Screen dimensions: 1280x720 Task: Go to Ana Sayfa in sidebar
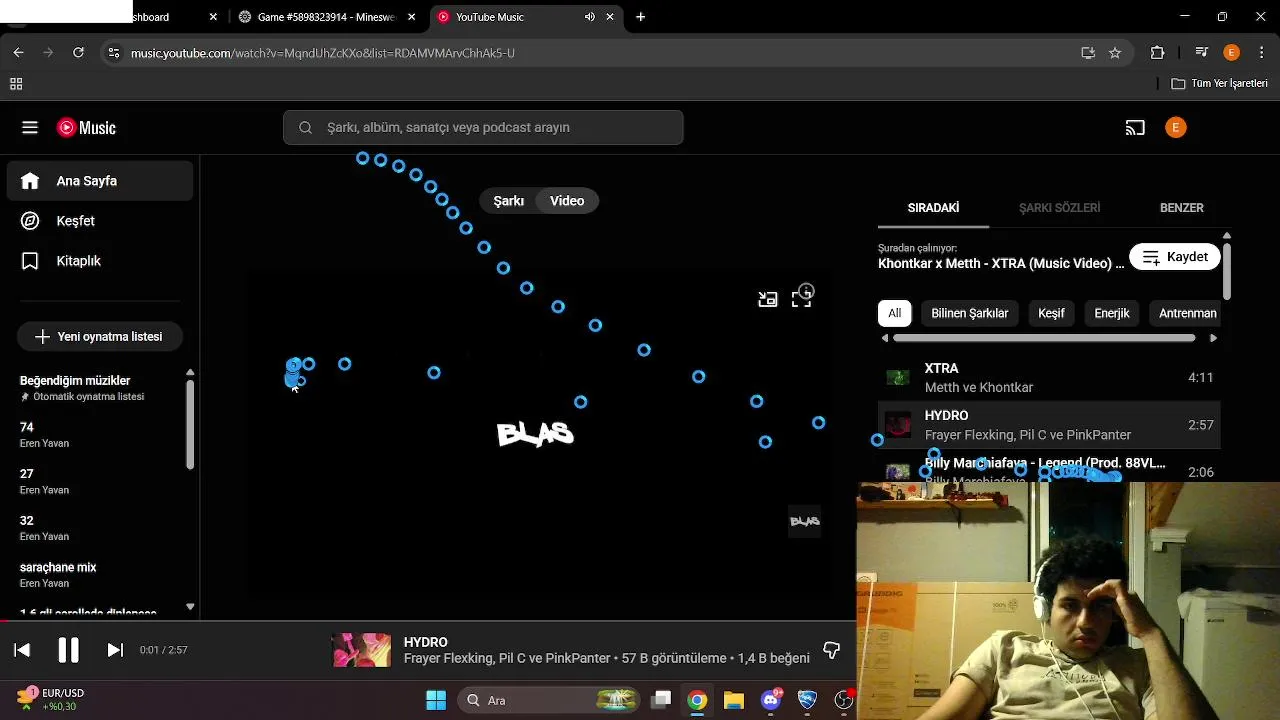click(100, 181)
